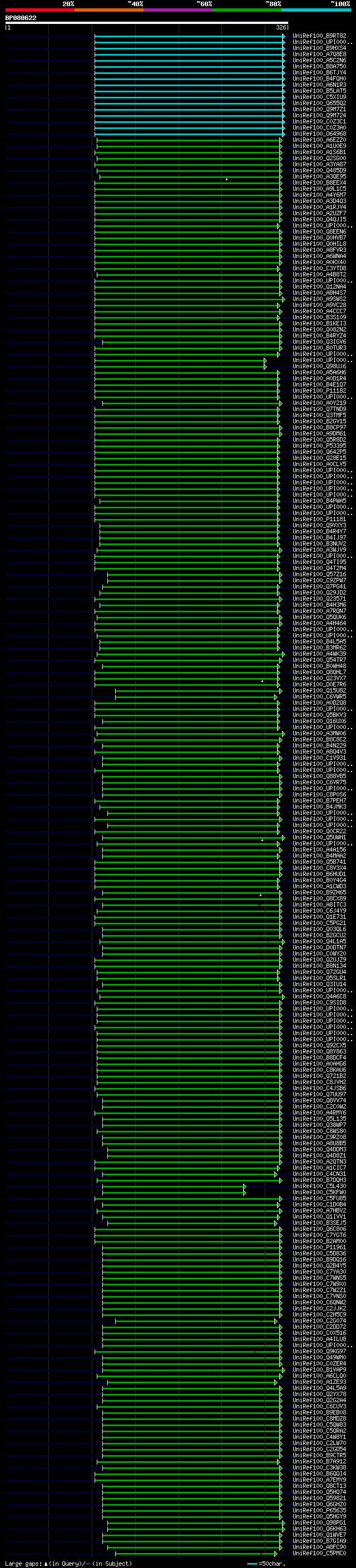This screenshot has height=1568, width=356.
Task: Select the query name BP080622
Action: coord(21,18)
